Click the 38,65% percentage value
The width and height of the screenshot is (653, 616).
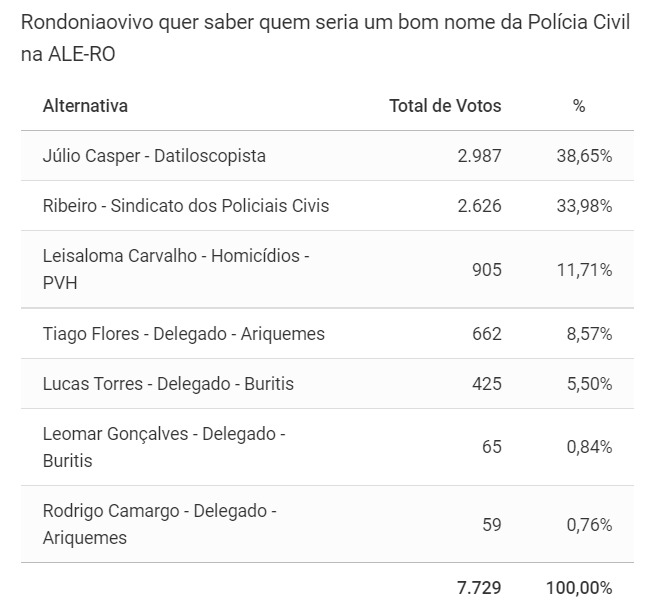click(x=584, y=156)
